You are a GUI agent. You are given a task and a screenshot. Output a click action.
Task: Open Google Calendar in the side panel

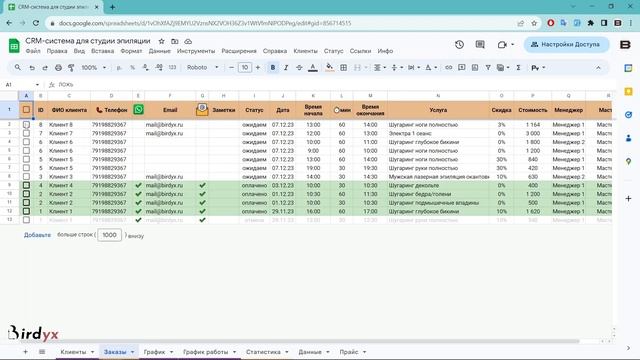tap(629, 68)
